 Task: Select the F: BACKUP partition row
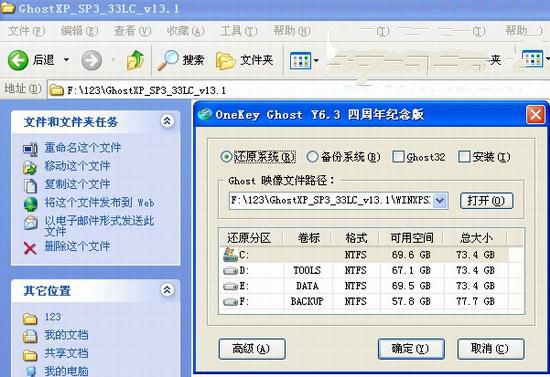[371, 301]
